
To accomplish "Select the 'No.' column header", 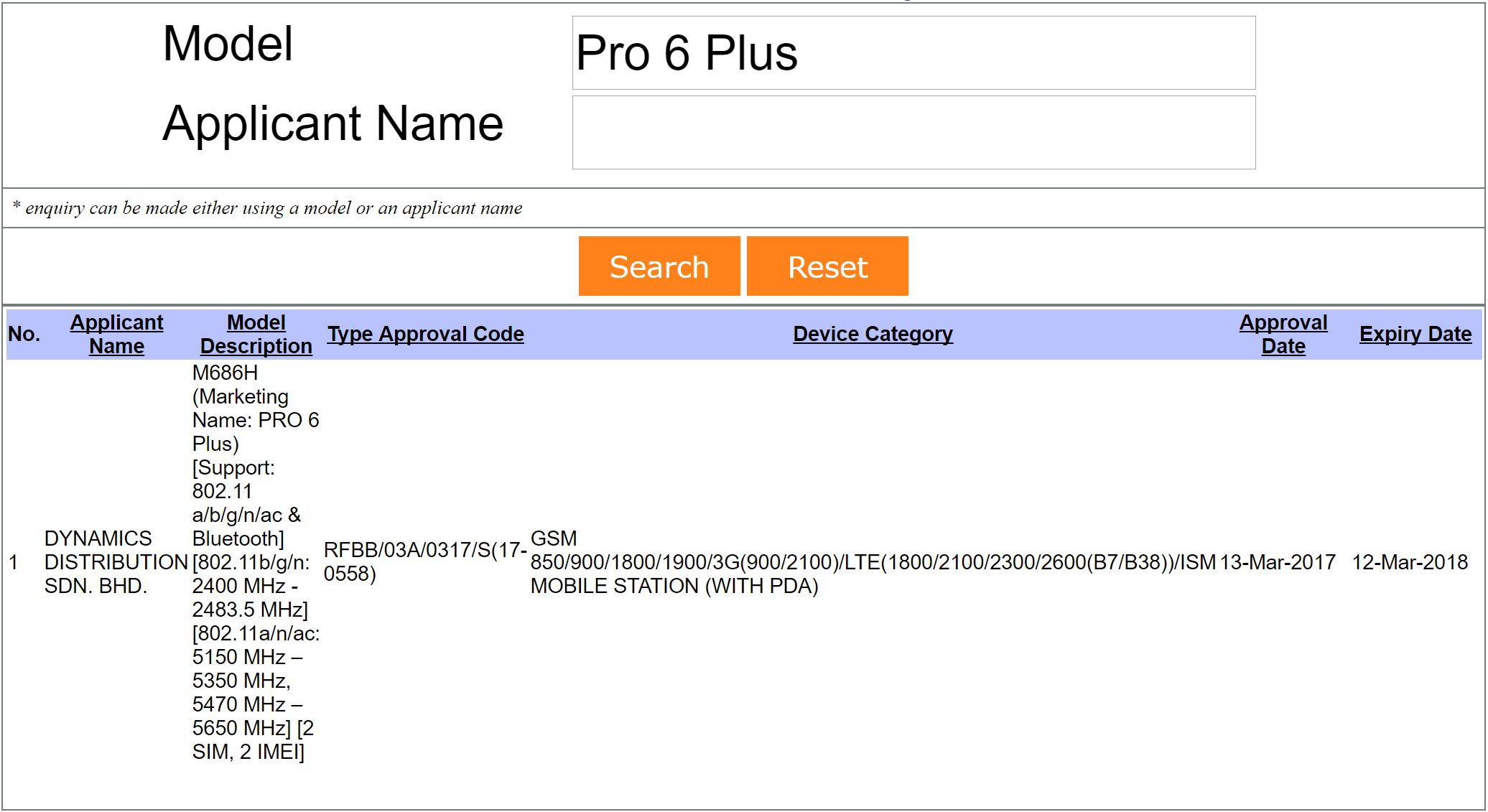I will click(x=24, y=334).
